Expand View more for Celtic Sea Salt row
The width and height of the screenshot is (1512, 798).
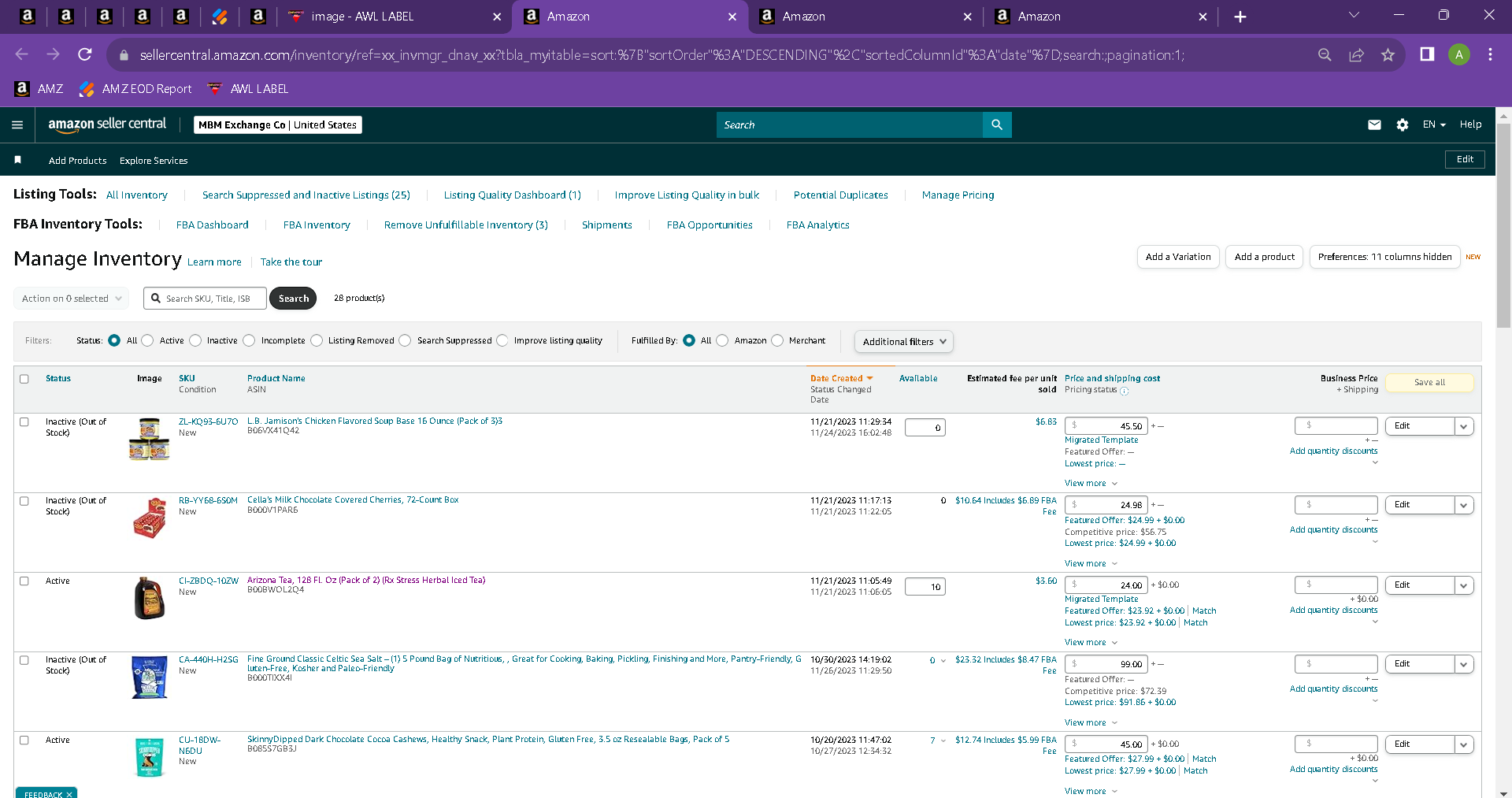(x=1091, y=723)
